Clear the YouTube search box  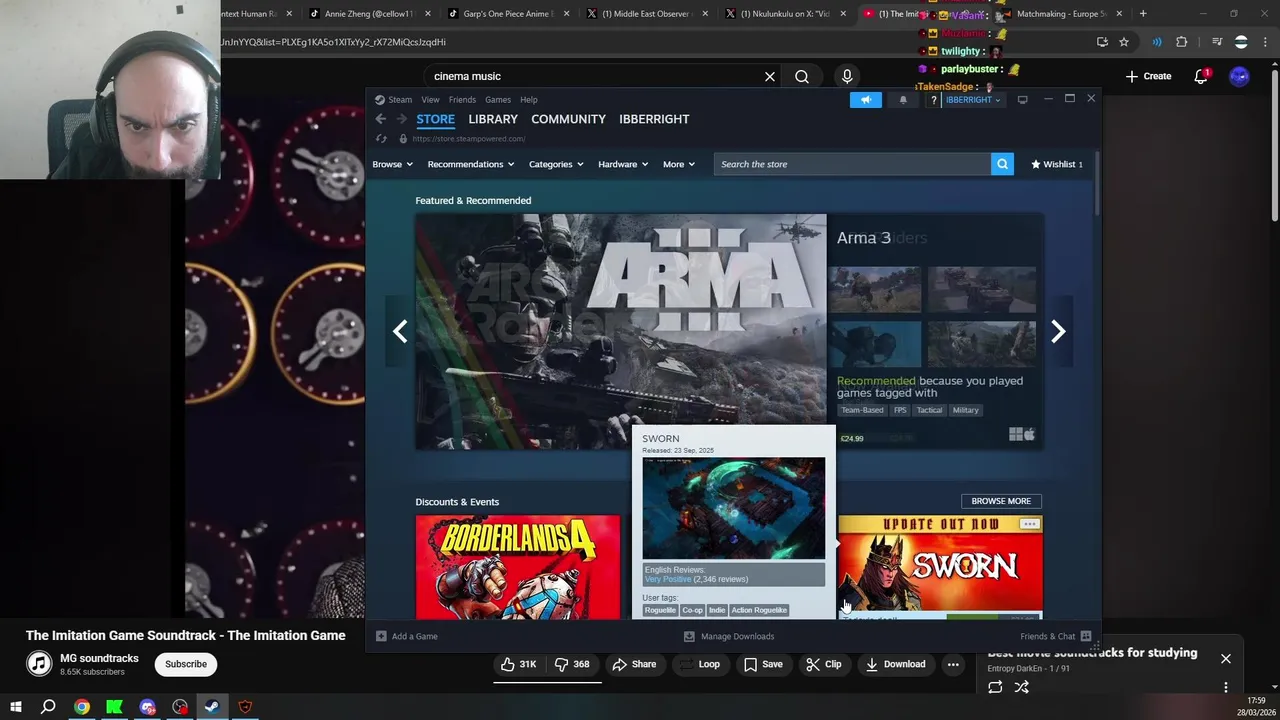(x=770, y=76)
